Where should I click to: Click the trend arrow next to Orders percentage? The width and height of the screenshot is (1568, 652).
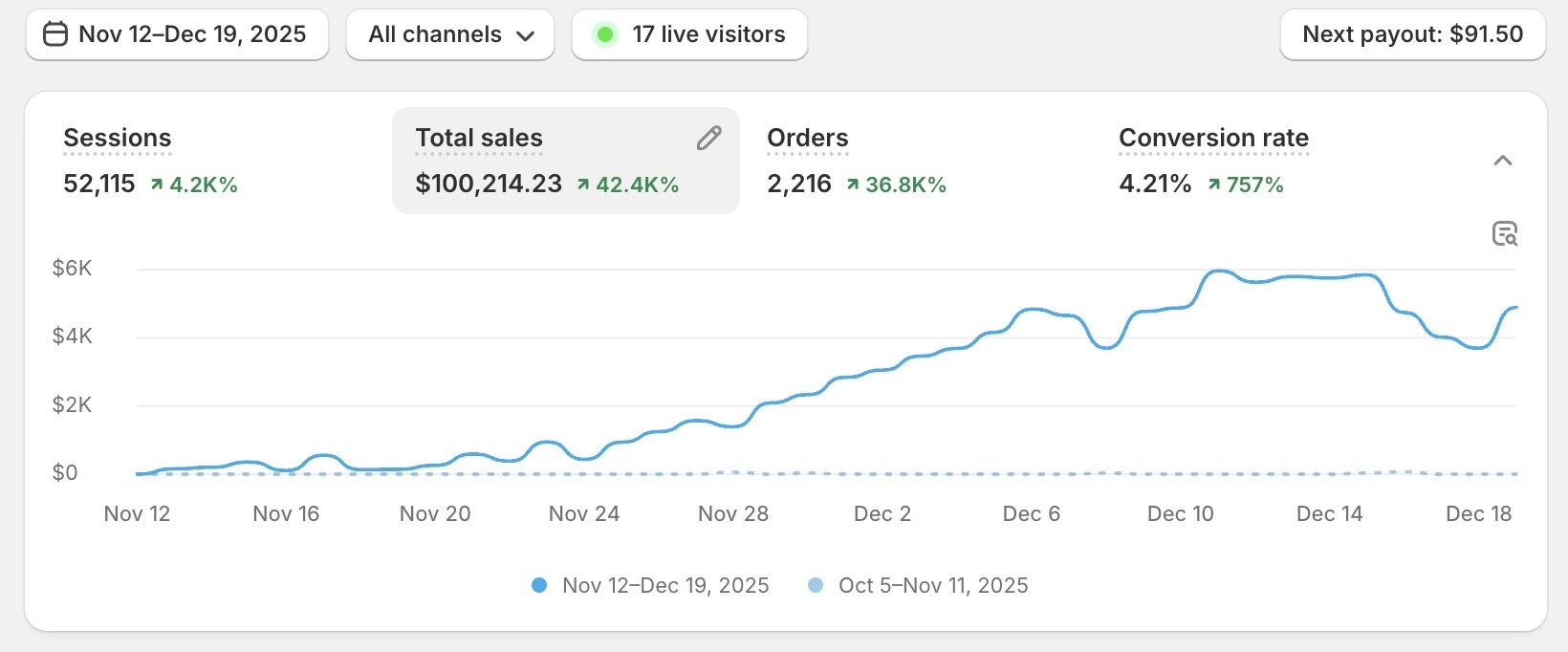853,185
